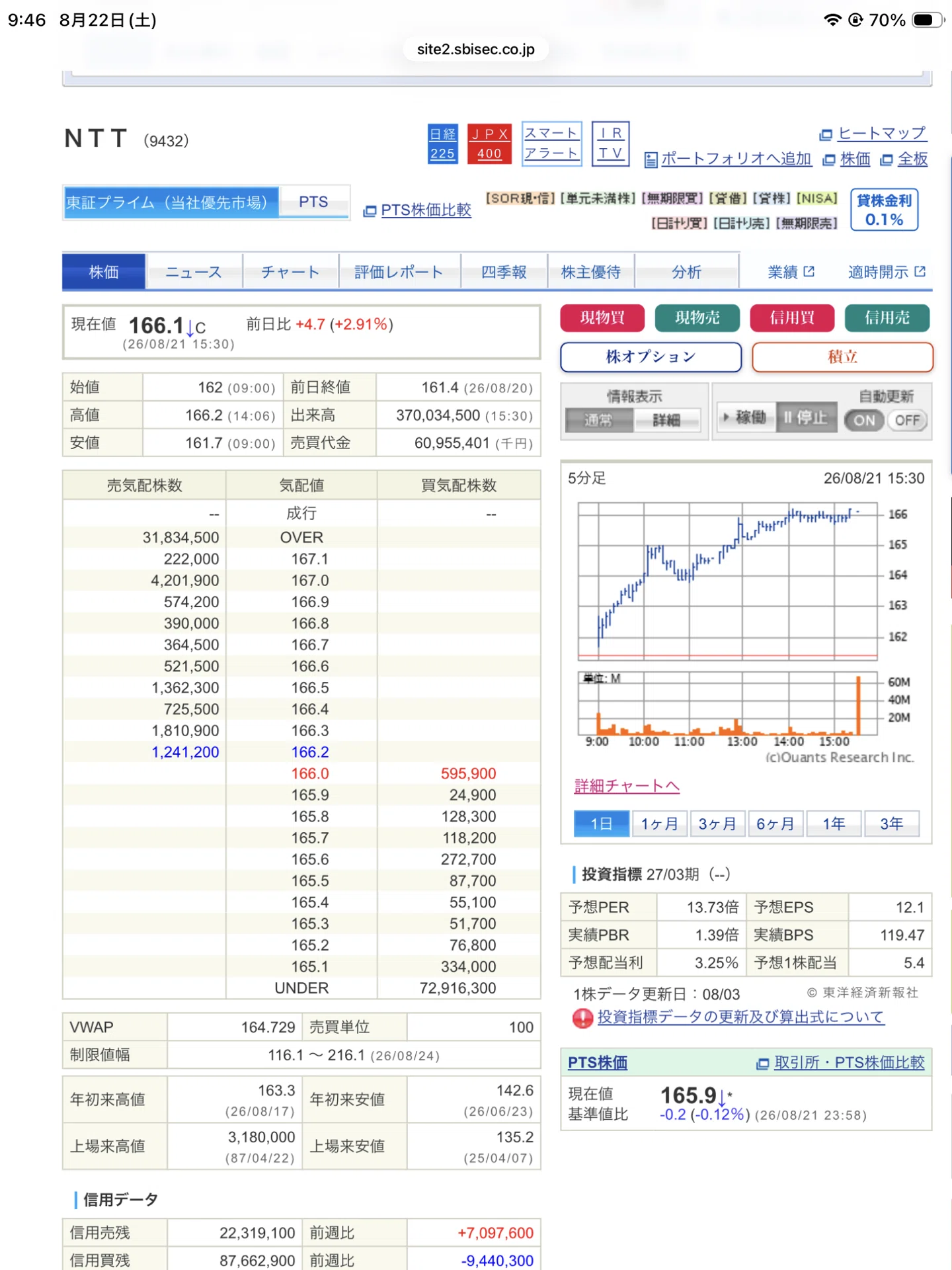Click the 予想PER value 13.73倍

(x=712, y=908)
